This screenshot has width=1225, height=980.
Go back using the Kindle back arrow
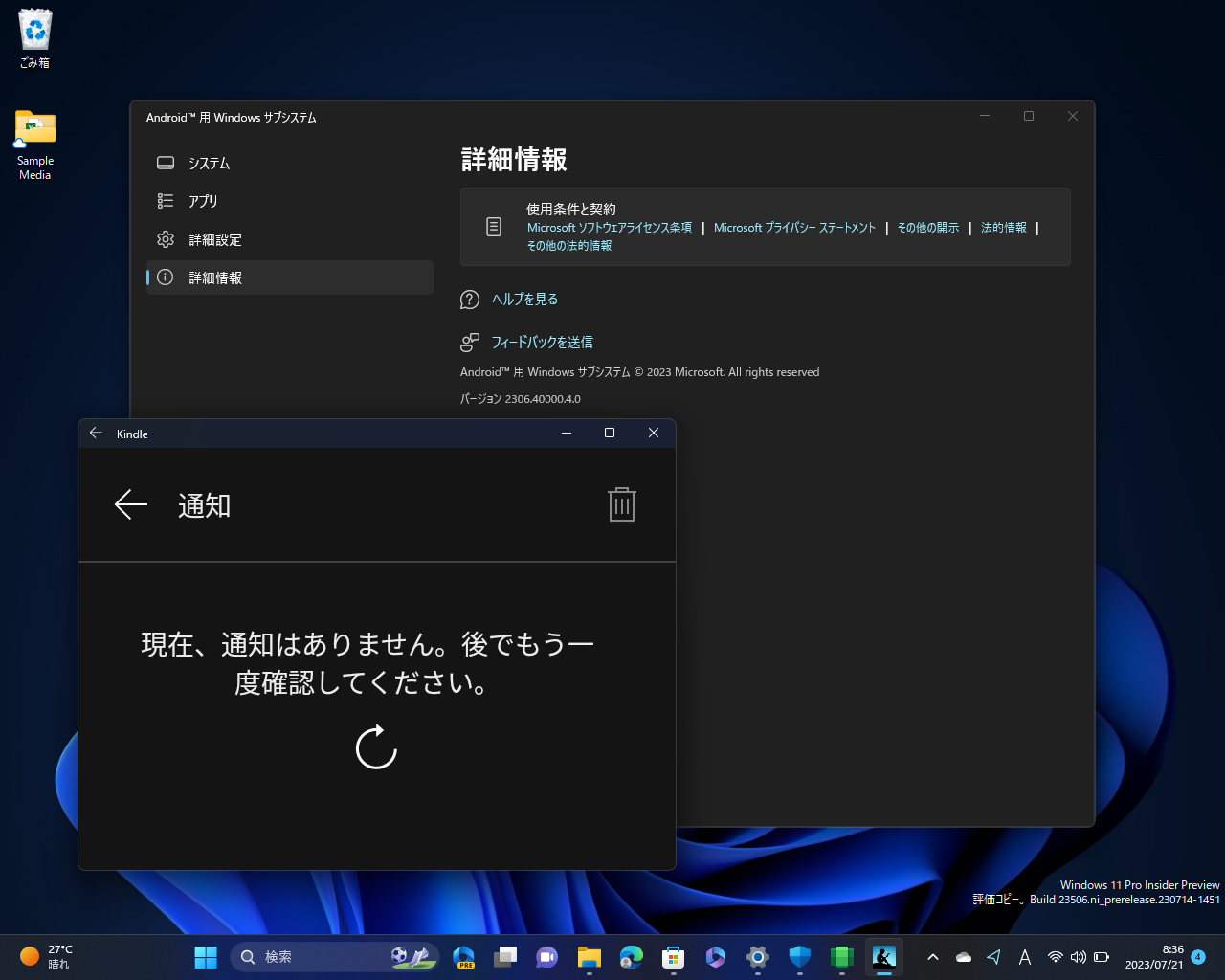(130, 504)
